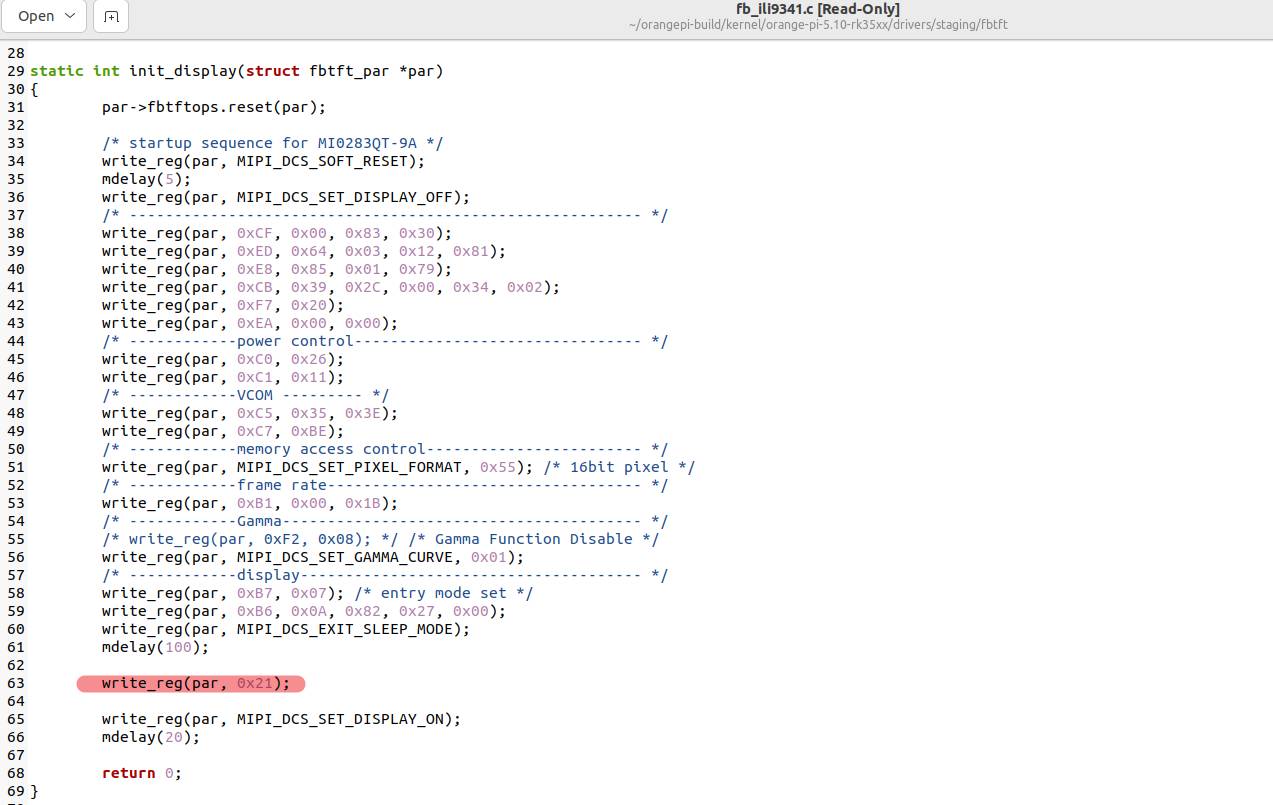Click the Gamma Function Disable comment

[x=533, y=539]
